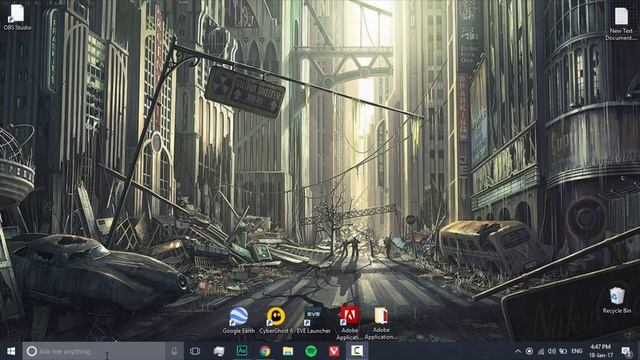Image resolution: width=640 pixels, height=360 pixels.
Task: Launch Google Chrome from the taskbar
Action: coord(265,351)
